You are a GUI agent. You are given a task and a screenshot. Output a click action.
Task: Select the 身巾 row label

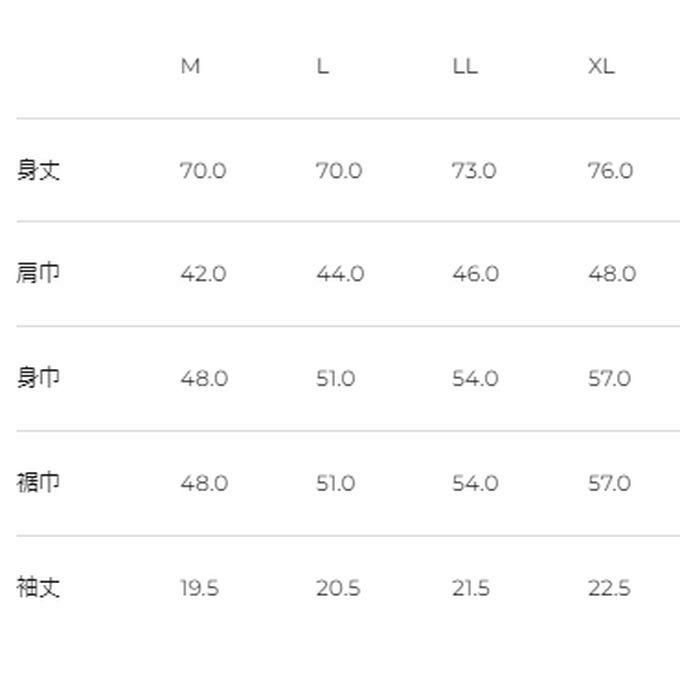click(39, 379)
